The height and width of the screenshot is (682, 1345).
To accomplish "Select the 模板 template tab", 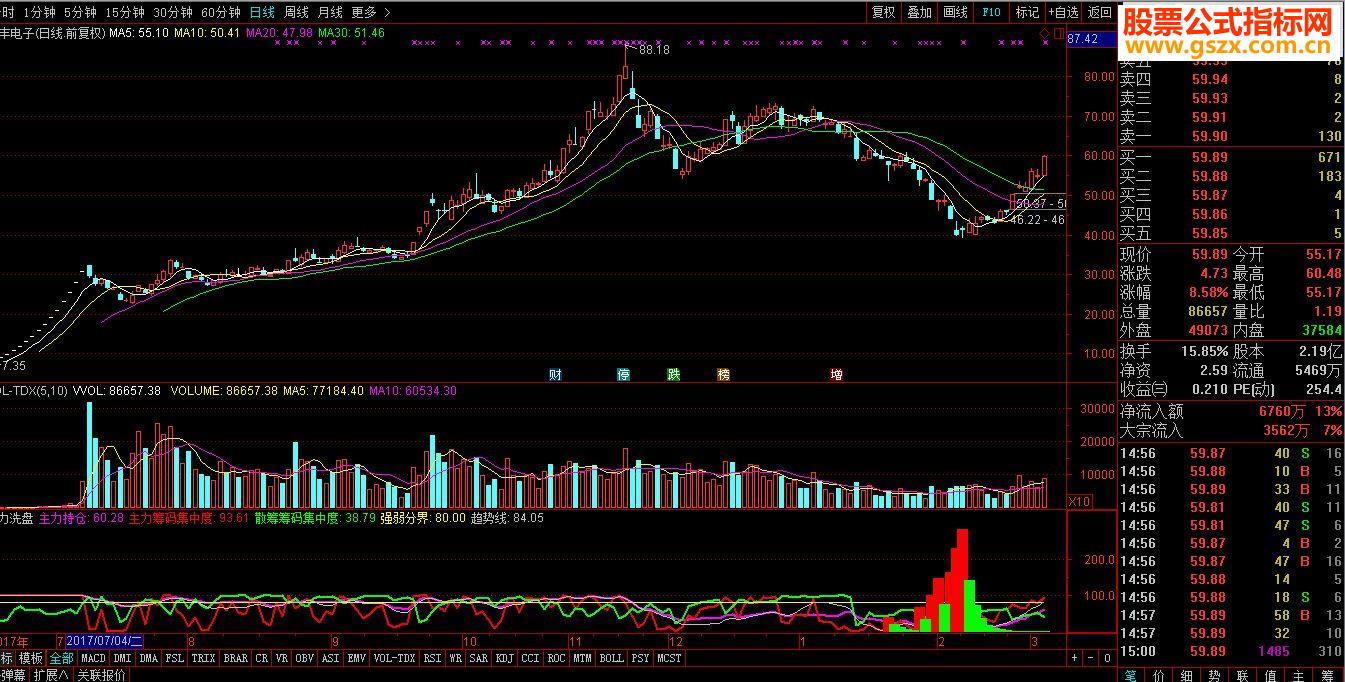I will tap(31, 658).
